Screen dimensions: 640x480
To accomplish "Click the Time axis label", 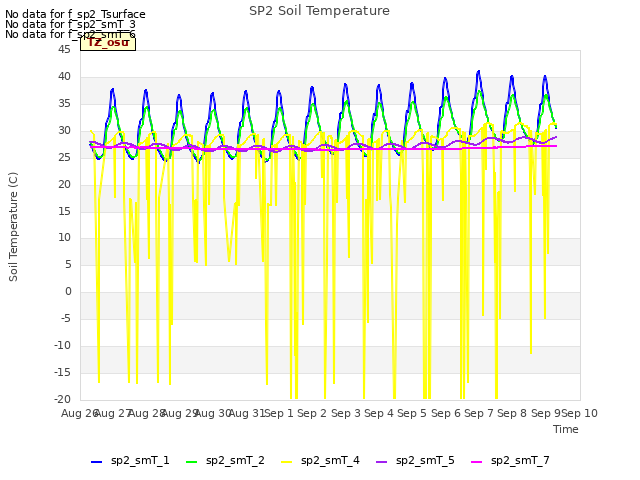I will 566,429.
